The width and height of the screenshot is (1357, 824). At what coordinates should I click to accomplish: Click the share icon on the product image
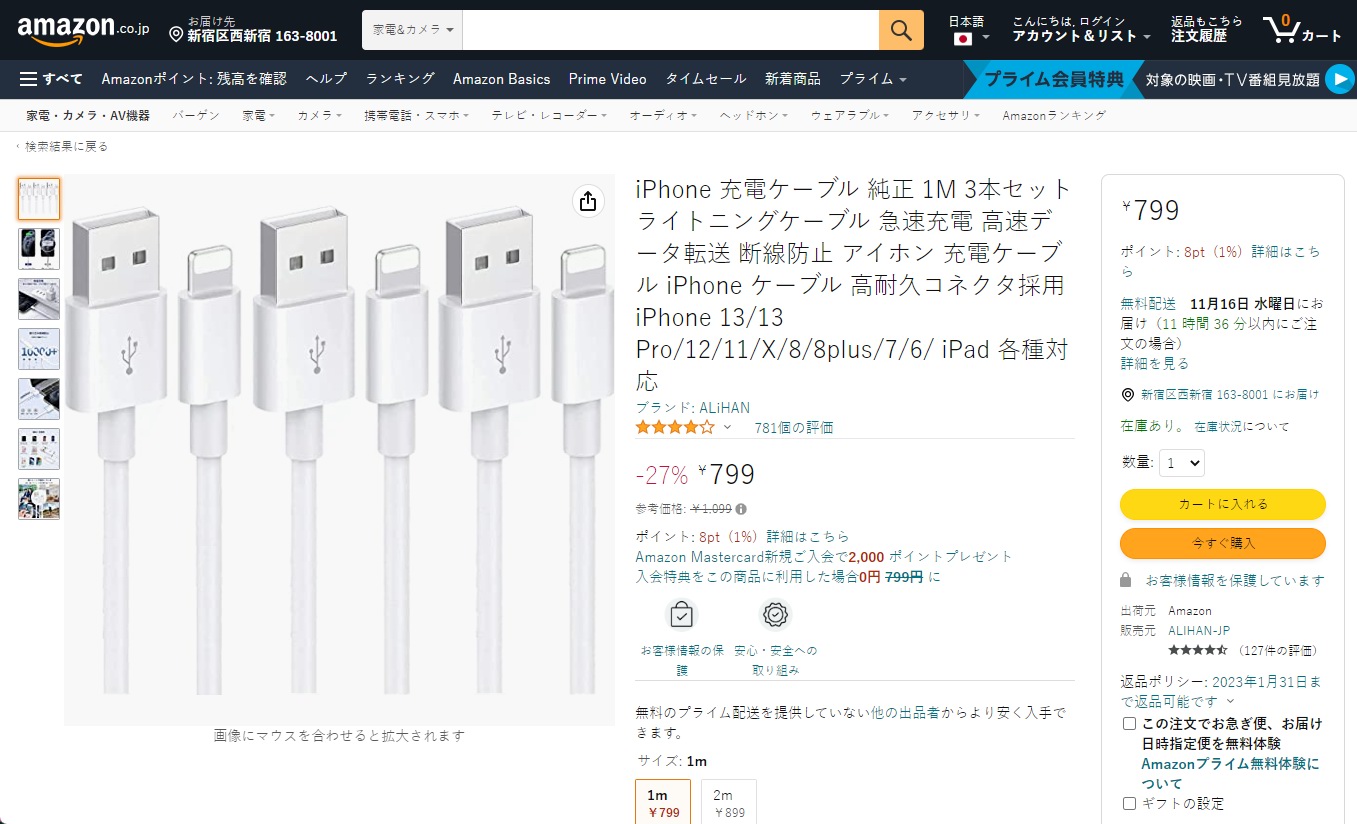coord(588,201)
